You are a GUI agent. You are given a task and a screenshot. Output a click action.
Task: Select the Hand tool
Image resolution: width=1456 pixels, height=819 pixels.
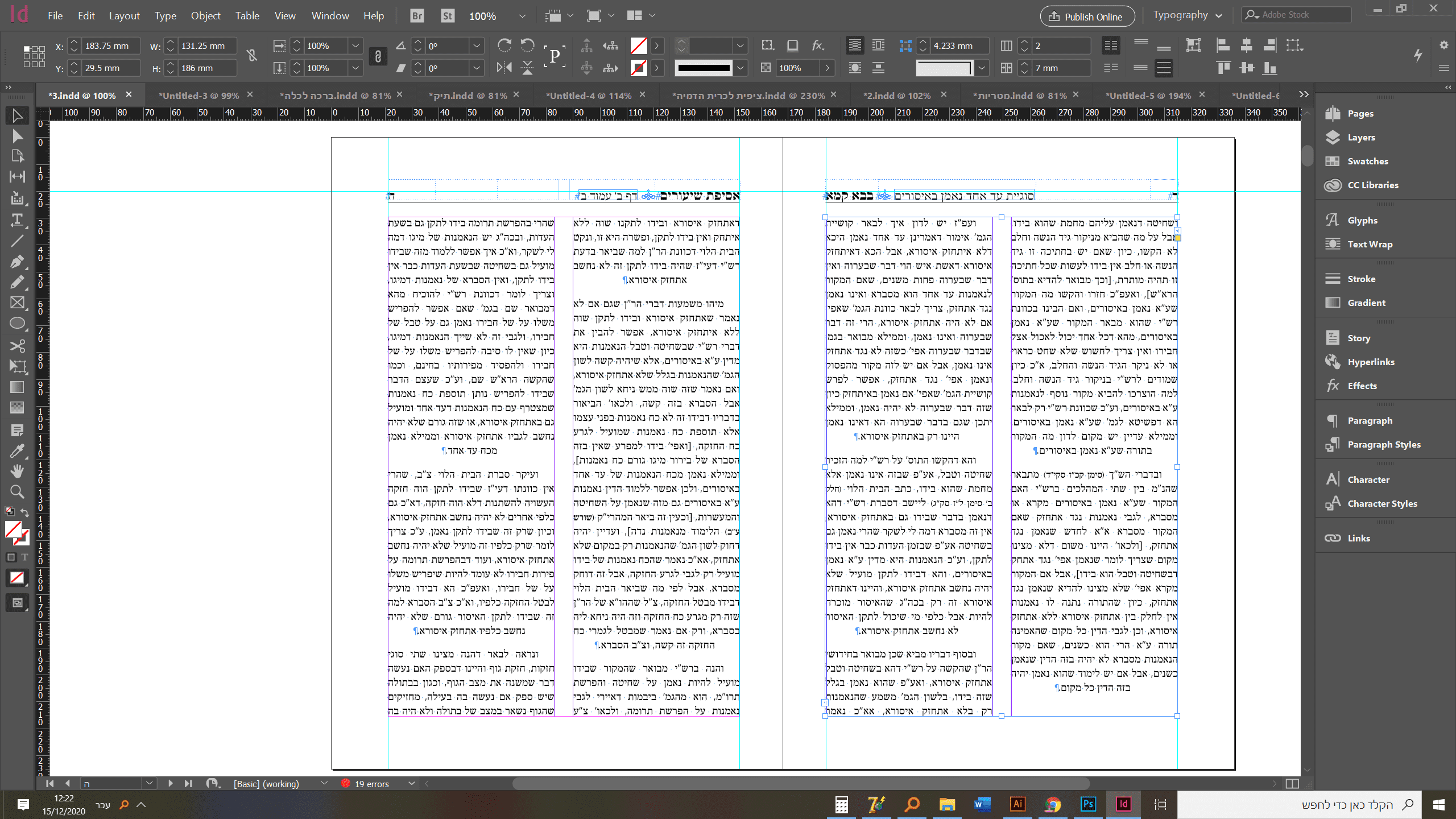[17, 471]
